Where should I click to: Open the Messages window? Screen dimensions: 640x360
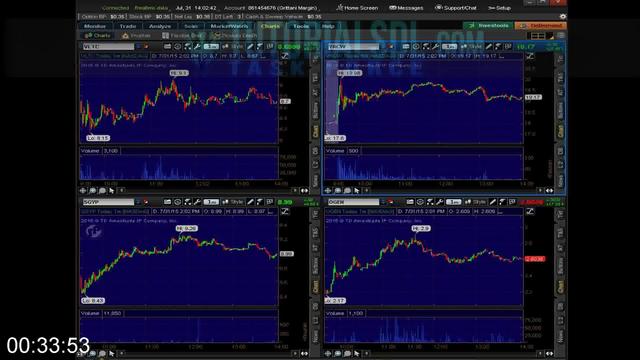click(x=406, y=8)
